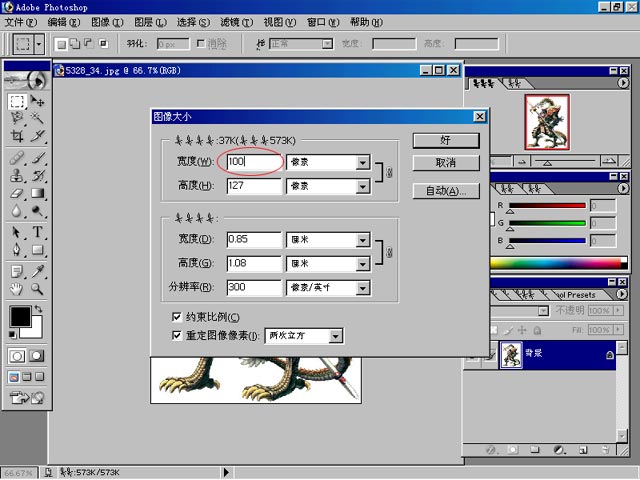The width and height of the screenshot is (640, 480).
Task: Select the Rectangular Marquee tool in toolbox
Action: click(x=17, y=101)
